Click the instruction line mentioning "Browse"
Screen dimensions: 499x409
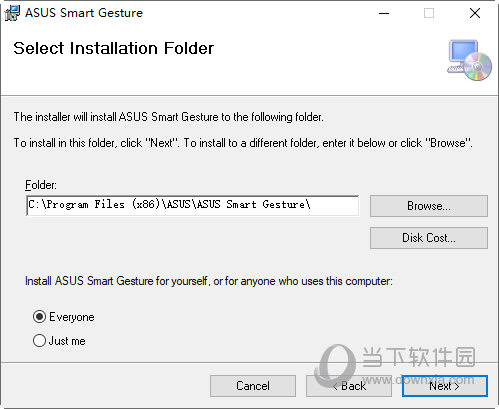(243, 143)
